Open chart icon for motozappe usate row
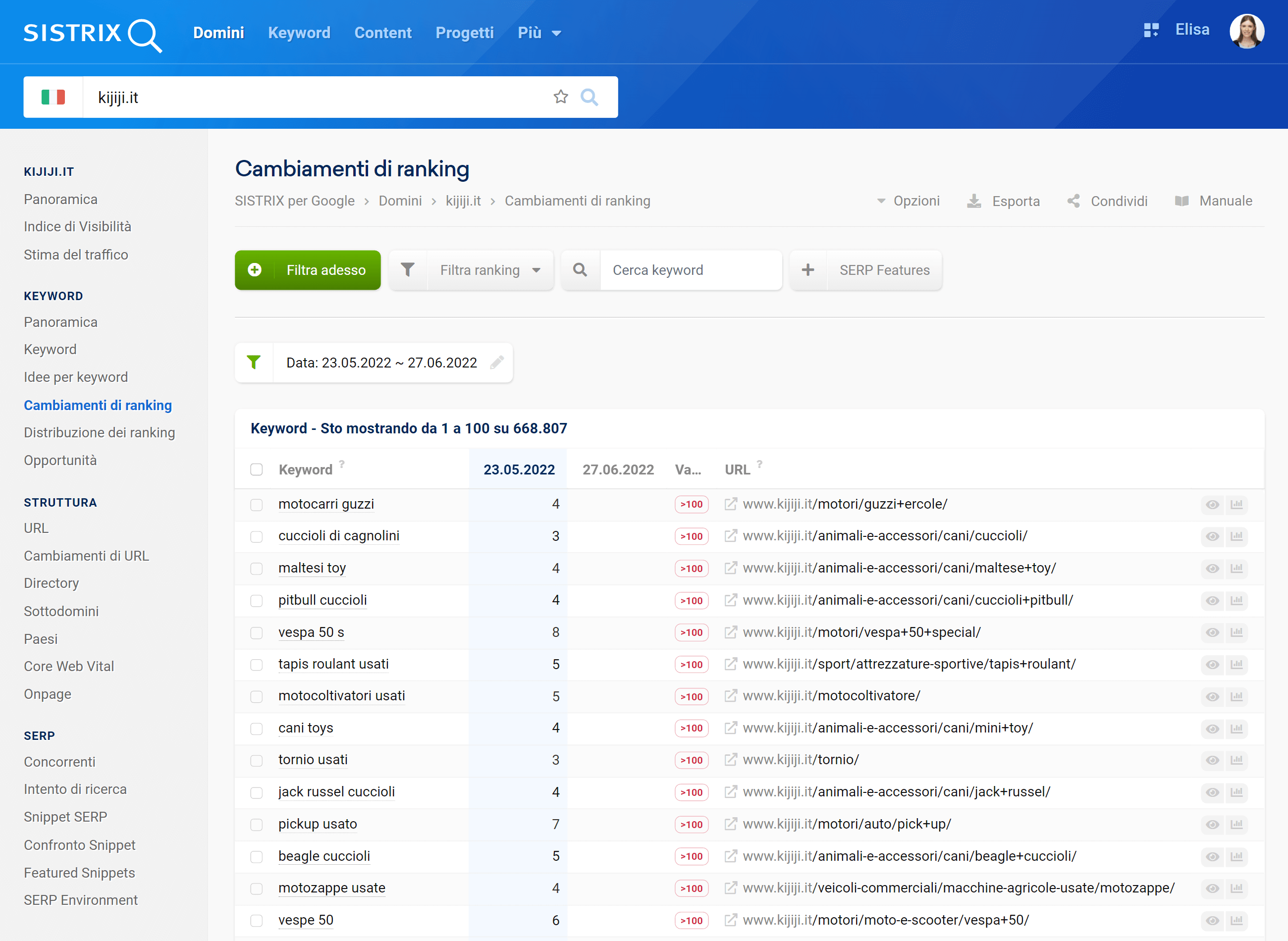Viewport: 1288px width, 941px height. (1236, 888)
